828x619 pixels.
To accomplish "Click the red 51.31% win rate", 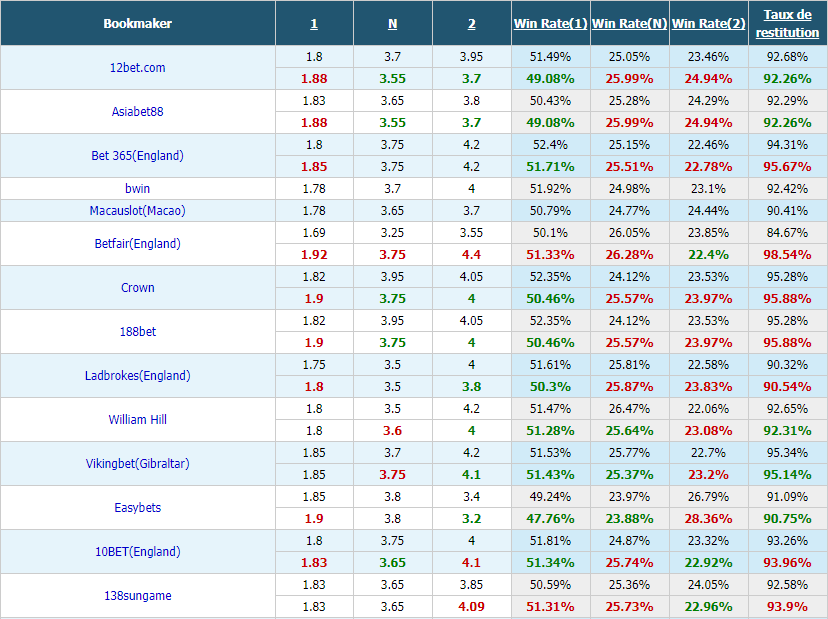I will point(550,607).
